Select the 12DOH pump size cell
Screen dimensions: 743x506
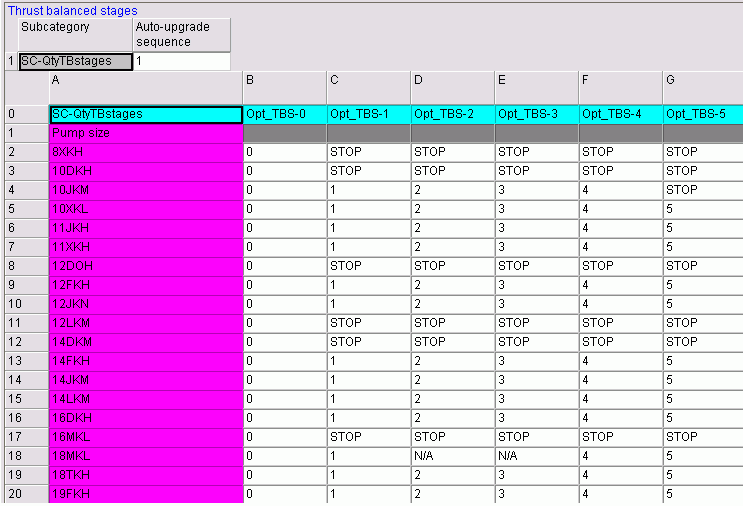[x=146, y=266]
